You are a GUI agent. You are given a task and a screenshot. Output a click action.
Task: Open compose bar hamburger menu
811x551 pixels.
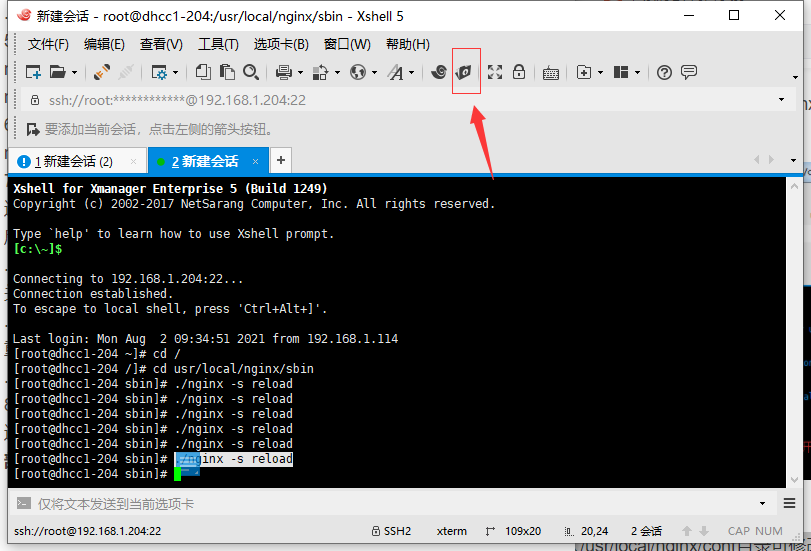coord(789,503)
